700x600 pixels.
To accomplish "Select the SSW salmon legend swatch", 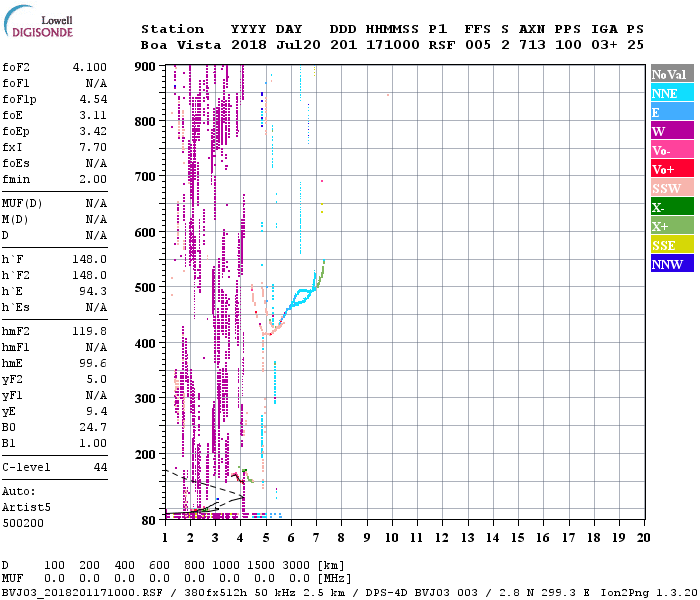I will 672,188.
